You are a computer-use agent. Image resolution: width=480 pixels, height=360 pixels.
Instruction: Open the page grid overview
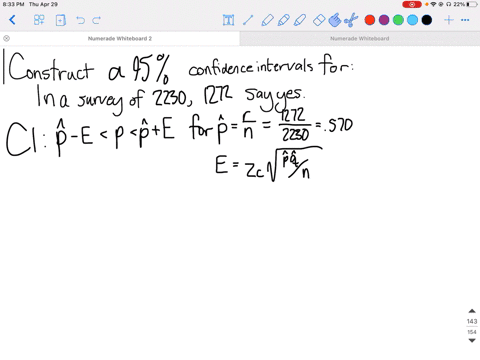pyautogui.click(x=39, y=20)
